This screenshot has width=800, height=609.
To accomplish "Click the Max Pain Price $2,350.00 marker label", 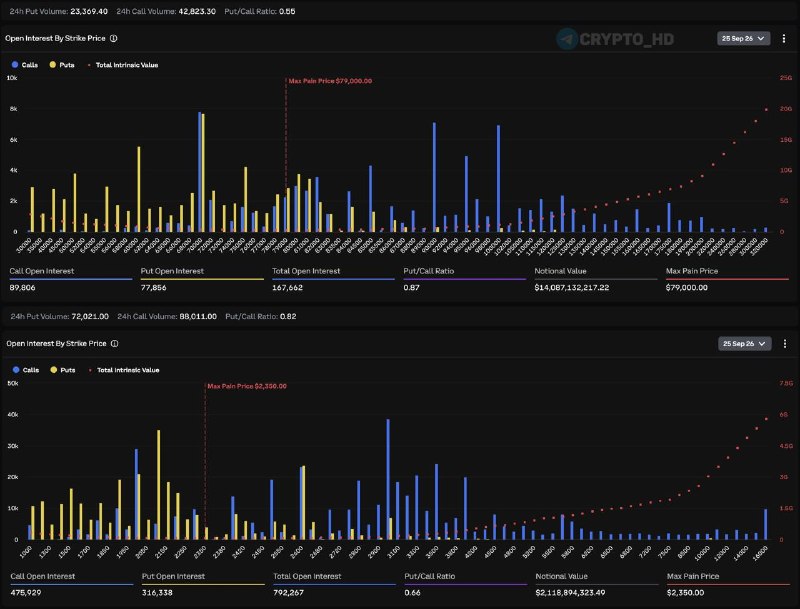I will click(247, 386).
